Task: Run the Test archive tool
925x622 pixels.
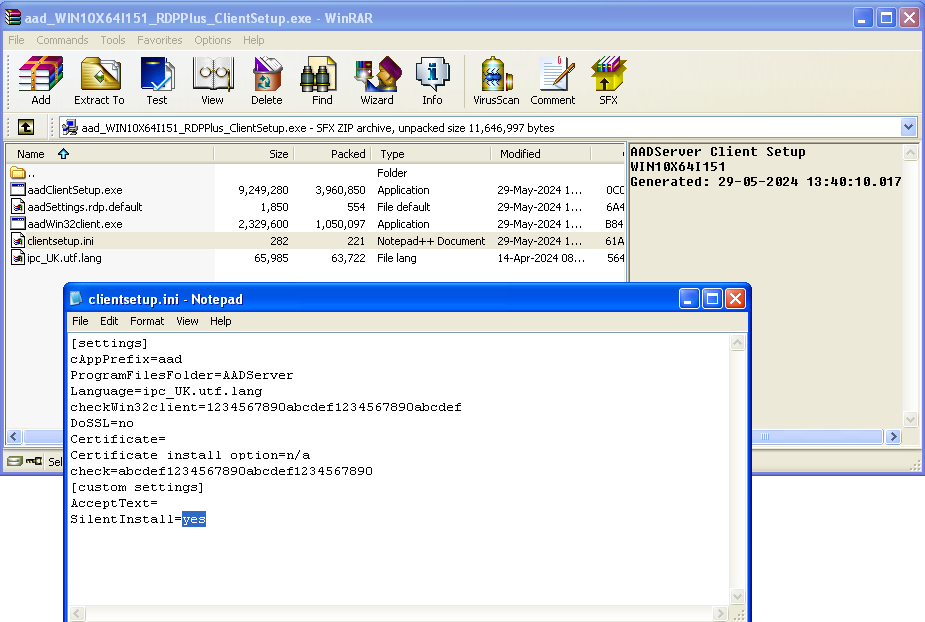Action: coord(157,81)
